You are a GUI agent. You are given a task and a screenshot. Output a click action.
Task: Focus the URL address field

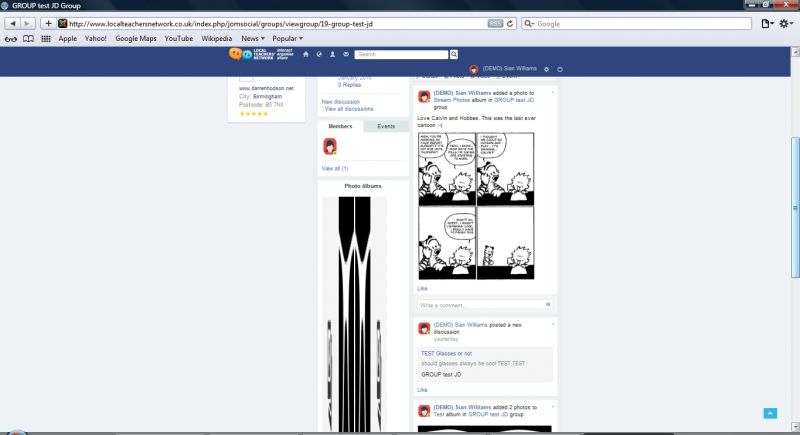point(276,23)
